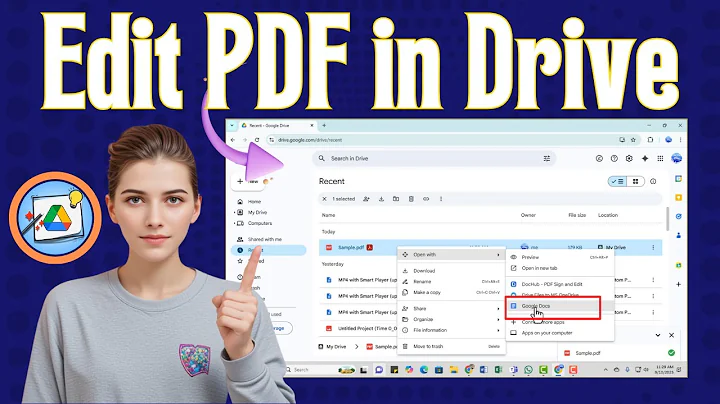
Task: Launch Word from the taskbar
Action: (484, 370)
